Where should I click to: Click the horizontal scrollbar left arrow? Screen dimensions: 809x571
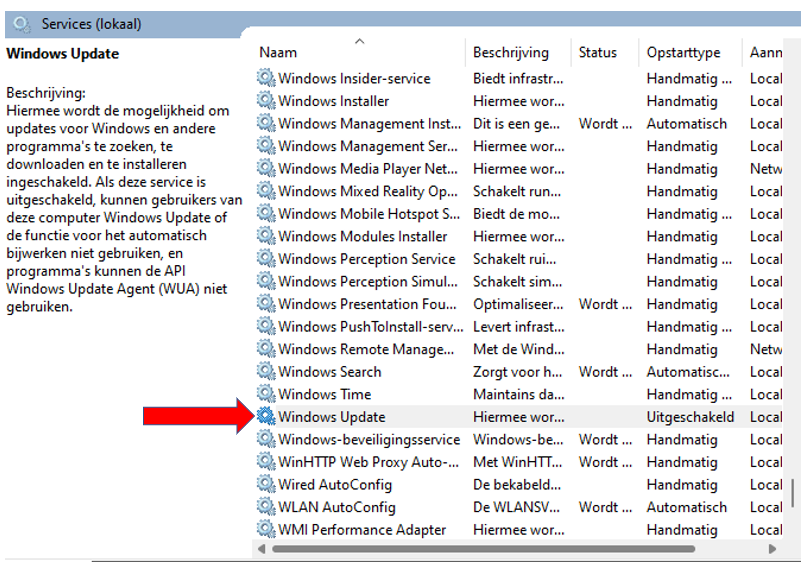point(262,549)
